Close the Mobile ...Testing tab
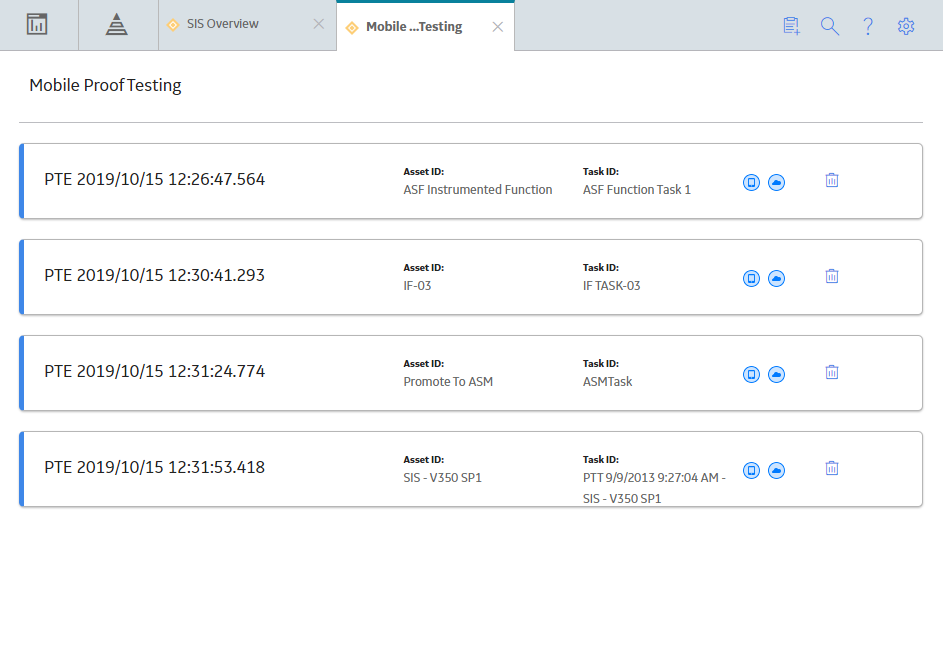 [497, 27]
